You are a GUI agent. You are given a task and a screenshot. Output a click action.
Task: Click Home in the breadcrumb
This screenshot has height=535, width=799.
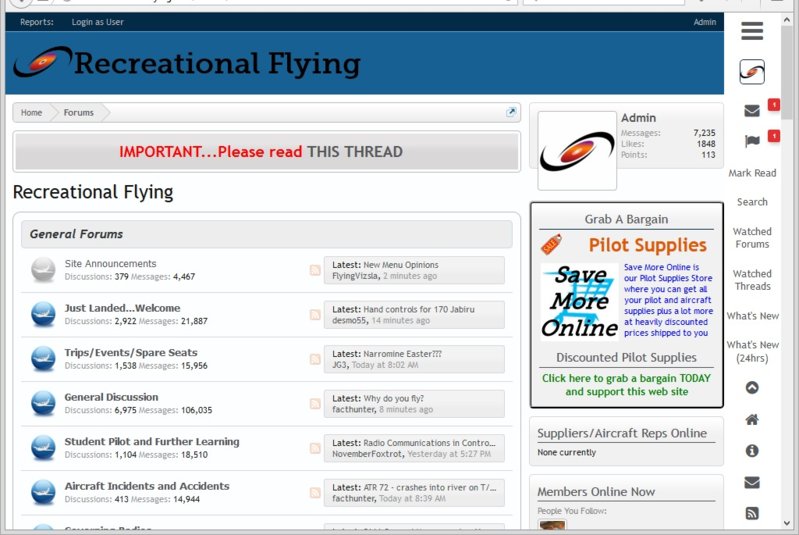(x=32, y=113)
